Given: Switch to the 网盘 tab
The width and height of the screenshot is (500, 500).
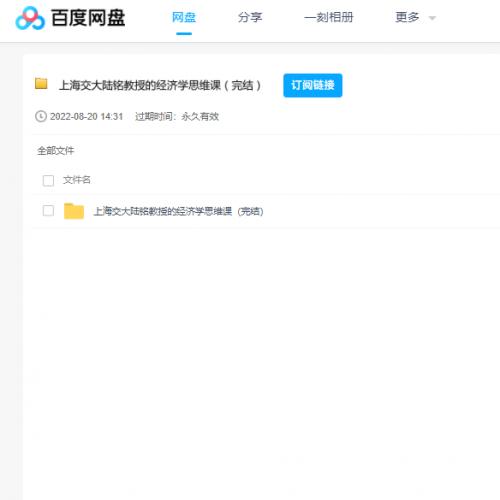Looking at the screenshot, I should click(184, 17).
